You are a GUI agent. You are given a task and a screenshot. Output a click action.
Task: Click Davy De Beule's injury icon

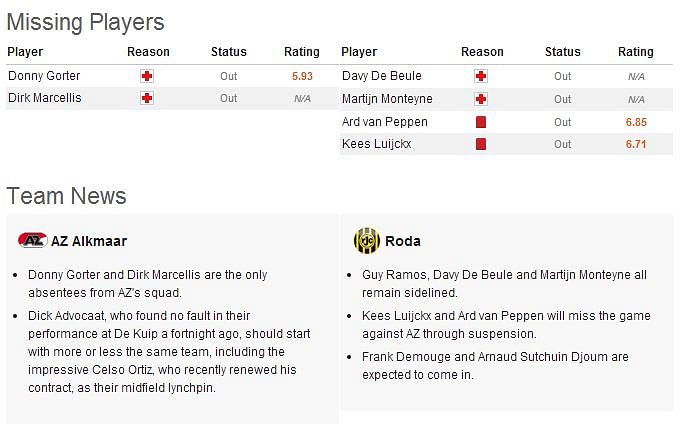point(481,76)
